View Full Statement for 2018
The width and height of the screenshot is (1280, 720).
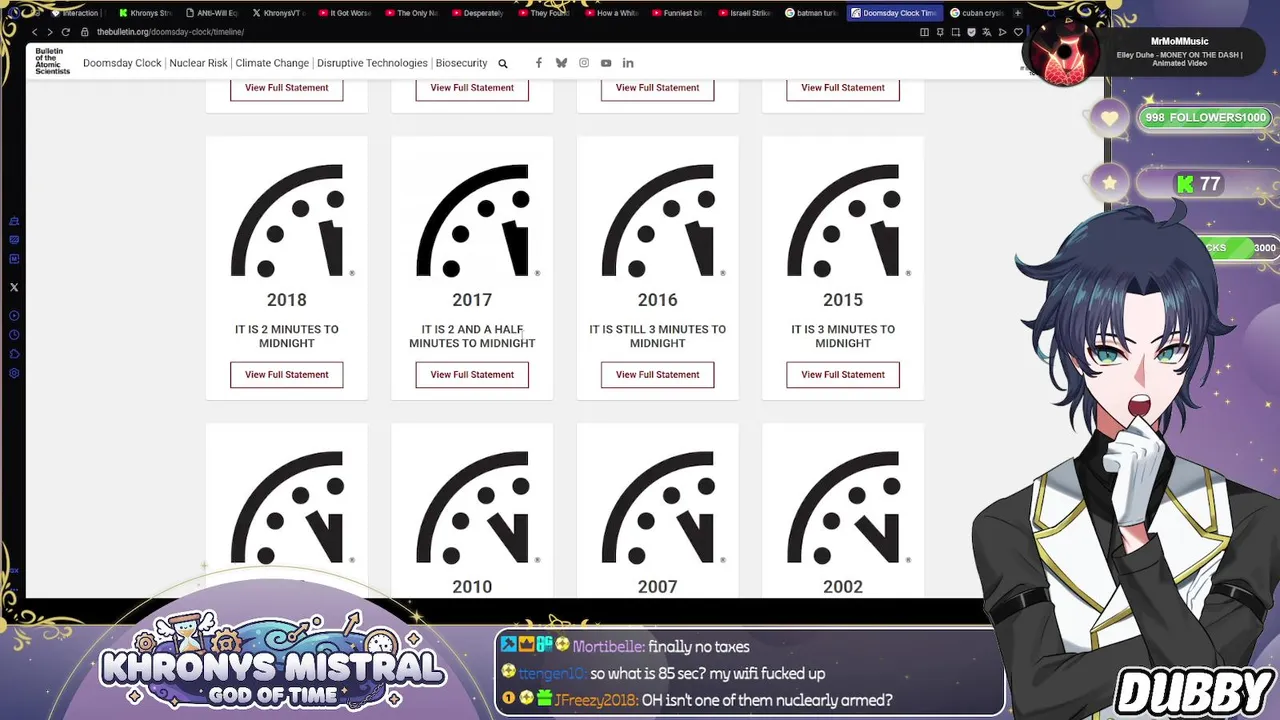[x=287, y=375]
